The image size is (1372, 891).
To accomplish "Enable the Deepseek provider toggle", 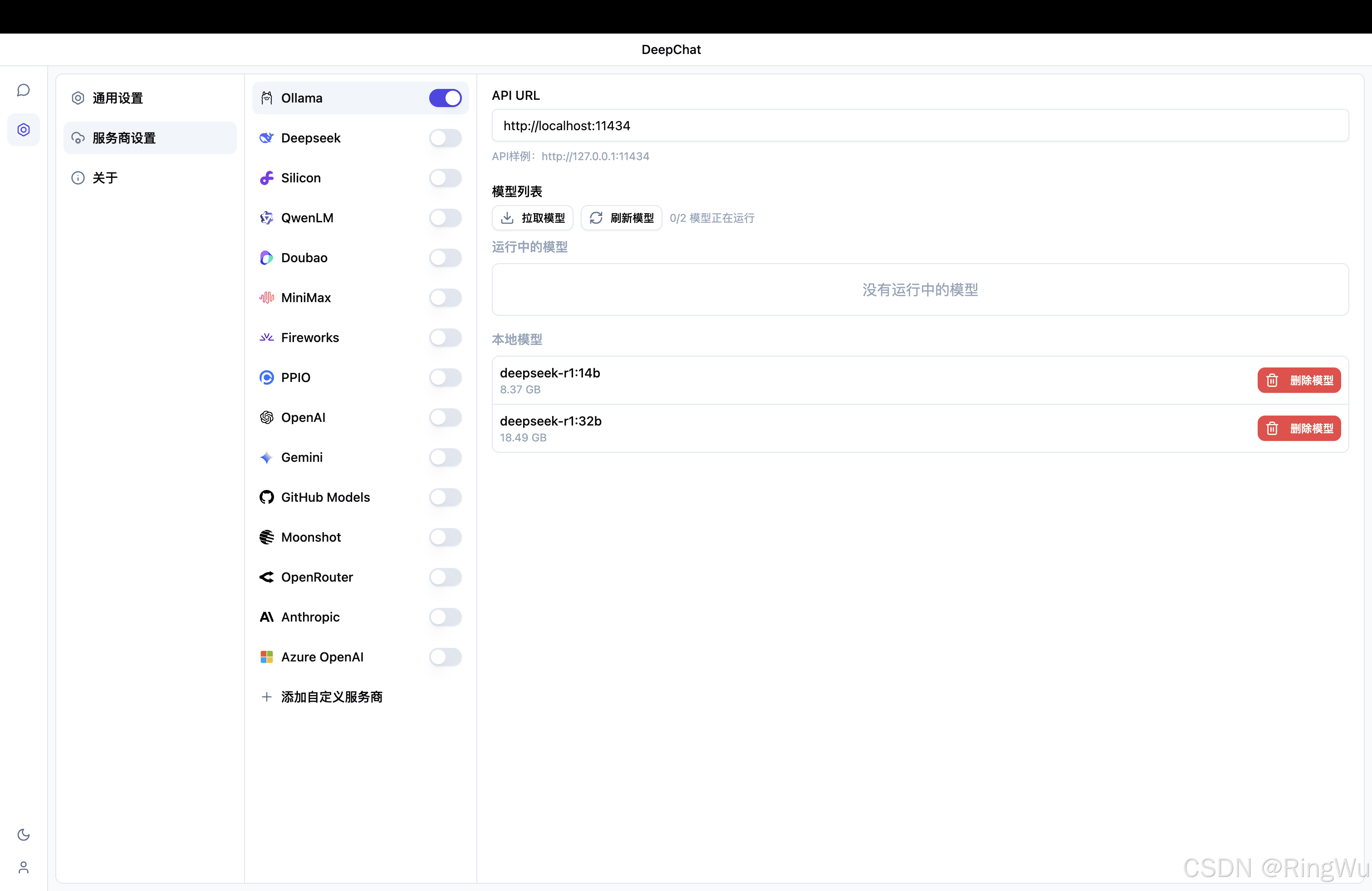I will tap(445, 138).
